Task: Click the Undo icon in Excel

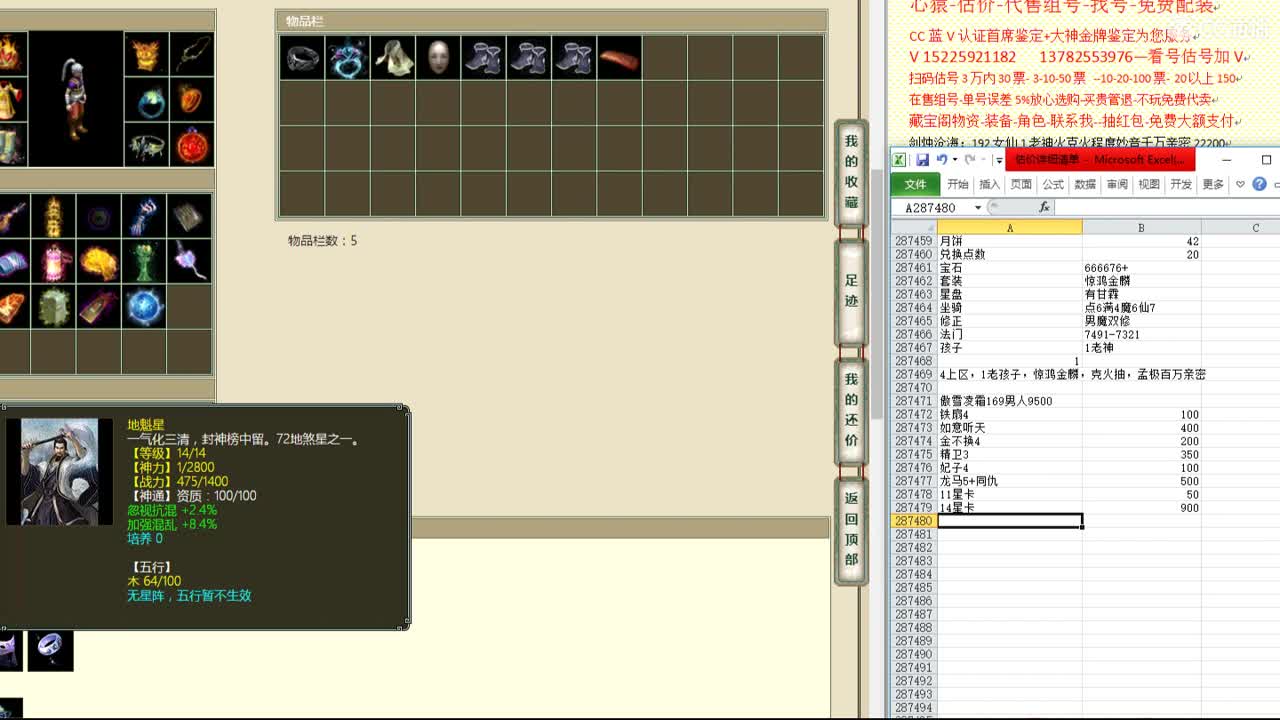Action: [x=942, y=160]
